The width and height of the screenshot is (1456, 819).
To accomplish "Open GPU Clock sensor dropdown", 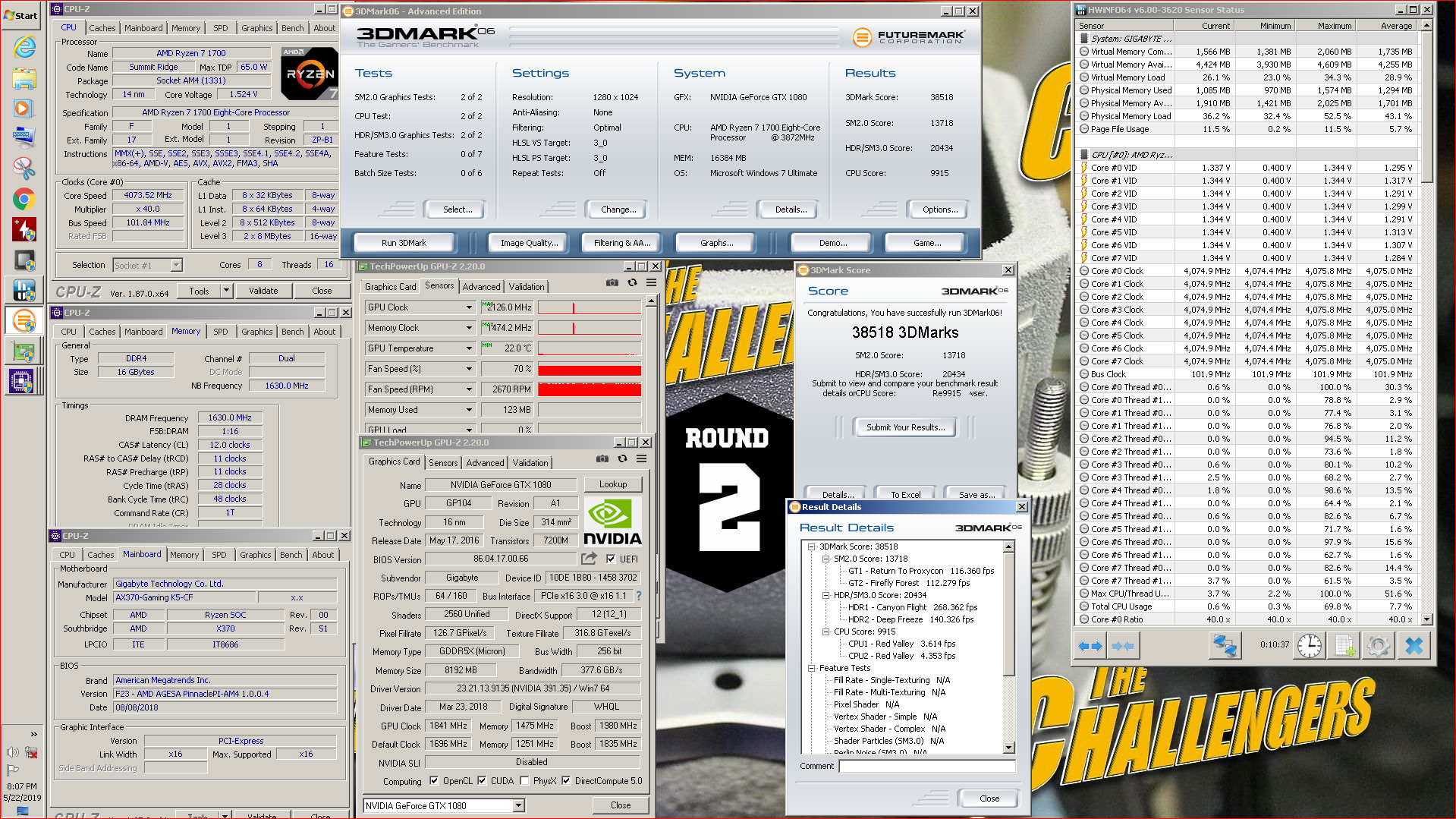I will [469, 307].
